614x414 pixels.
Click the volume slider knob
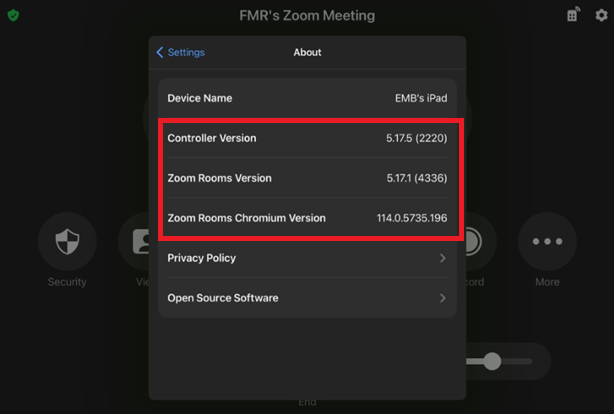point(492,361)
